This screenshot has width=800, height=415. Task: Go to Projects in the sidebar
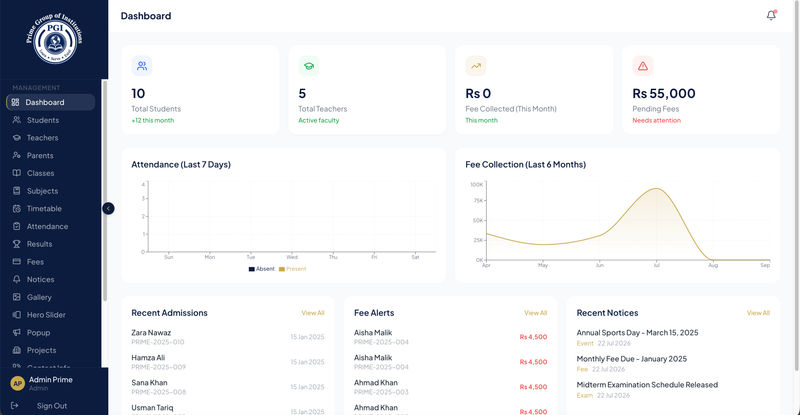coord(51,350)
